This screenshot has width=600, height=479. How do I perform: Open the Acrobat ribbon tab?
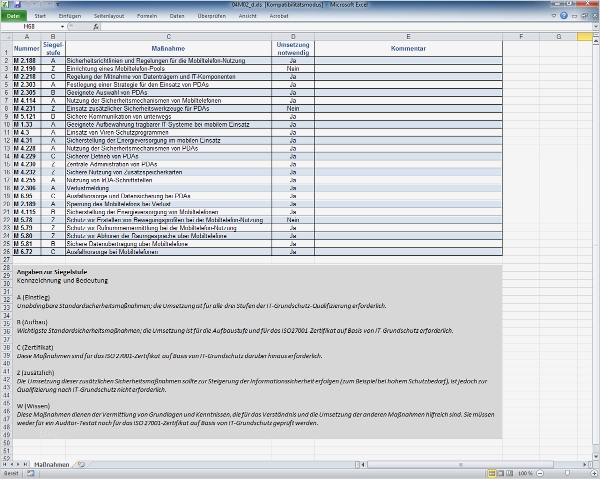tap(279, 16)
